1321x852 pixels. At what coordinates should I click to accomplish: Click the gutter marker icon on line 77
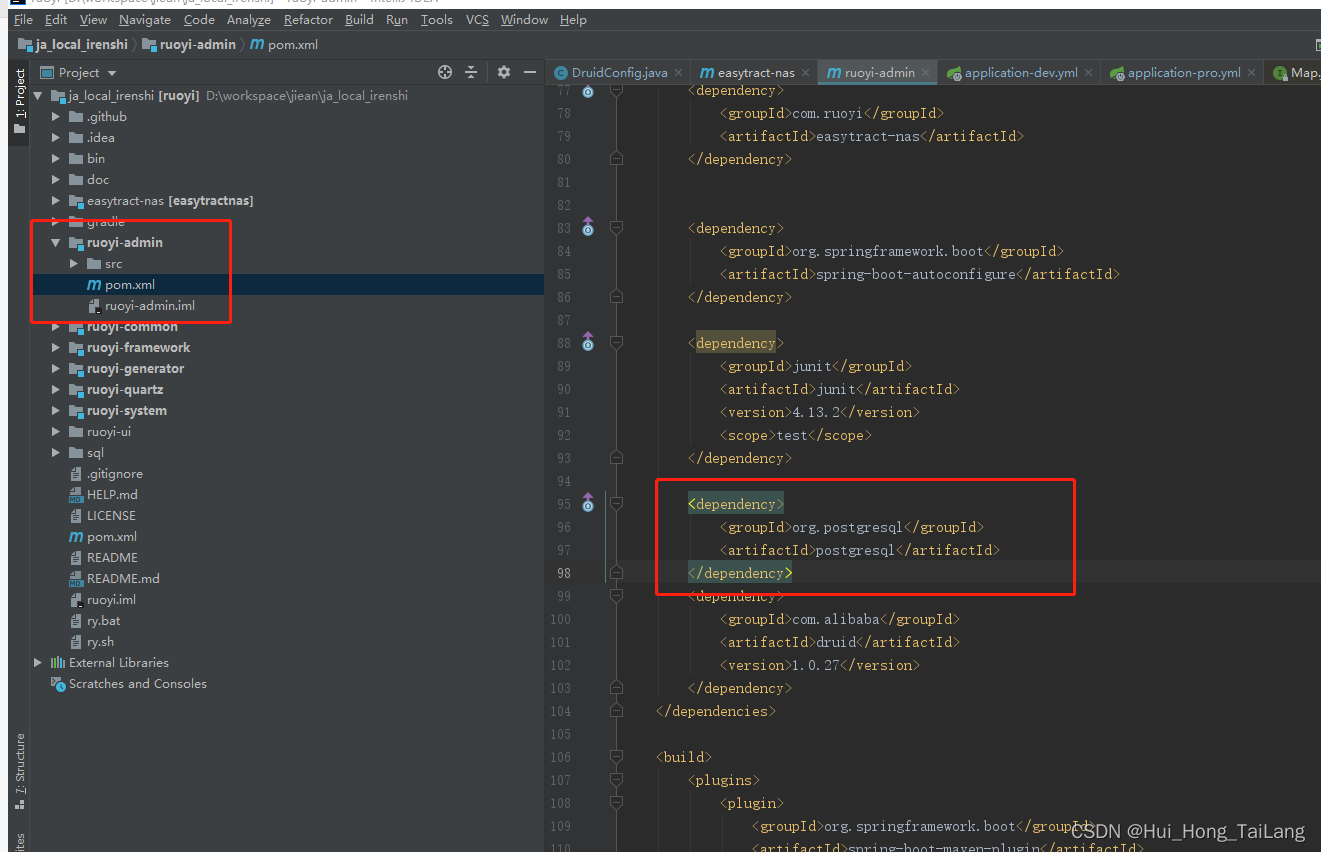pos(588,91)
